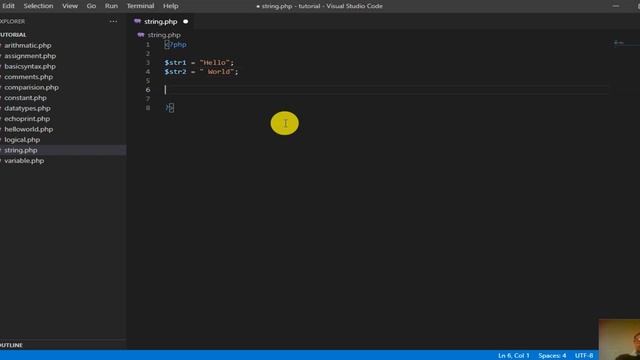The width and height of the screenshot is (640, 360).
Task: Click the Ln 6, Col 1 status entry
Action: click(x=513, y=356)
